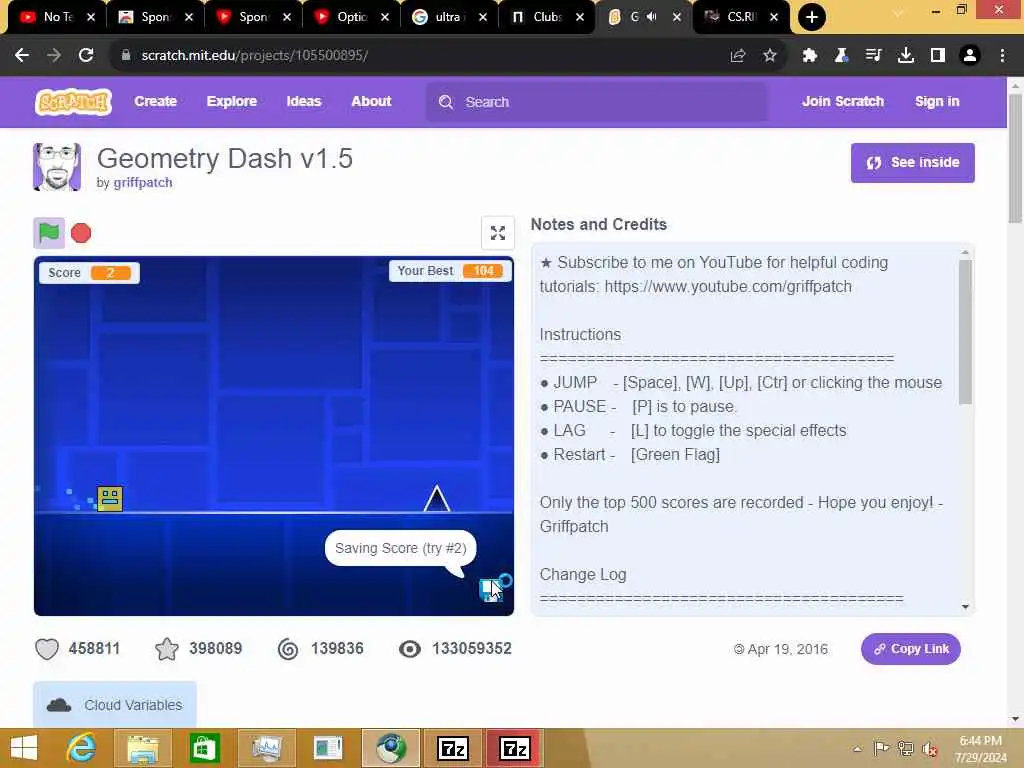Love this project with the heart icon
1024x768 pixels.
coord(47,649)
